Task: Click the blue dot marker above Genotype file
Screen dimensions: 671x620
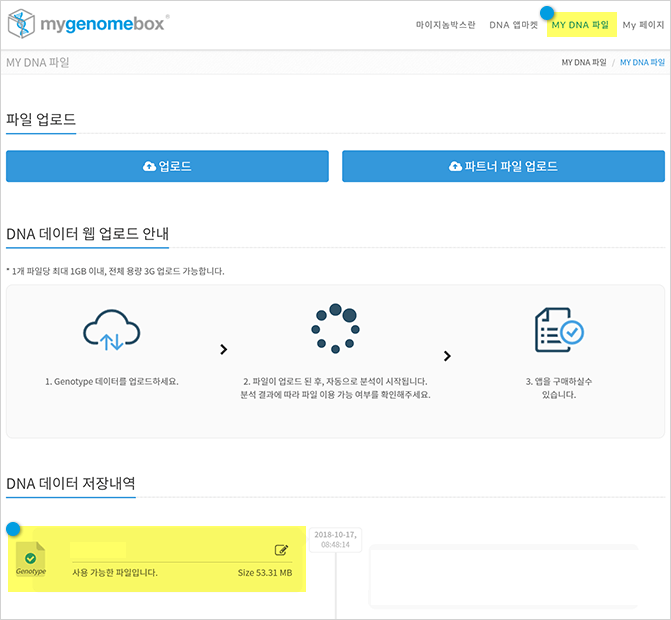Action: click(x=13, y=528)
